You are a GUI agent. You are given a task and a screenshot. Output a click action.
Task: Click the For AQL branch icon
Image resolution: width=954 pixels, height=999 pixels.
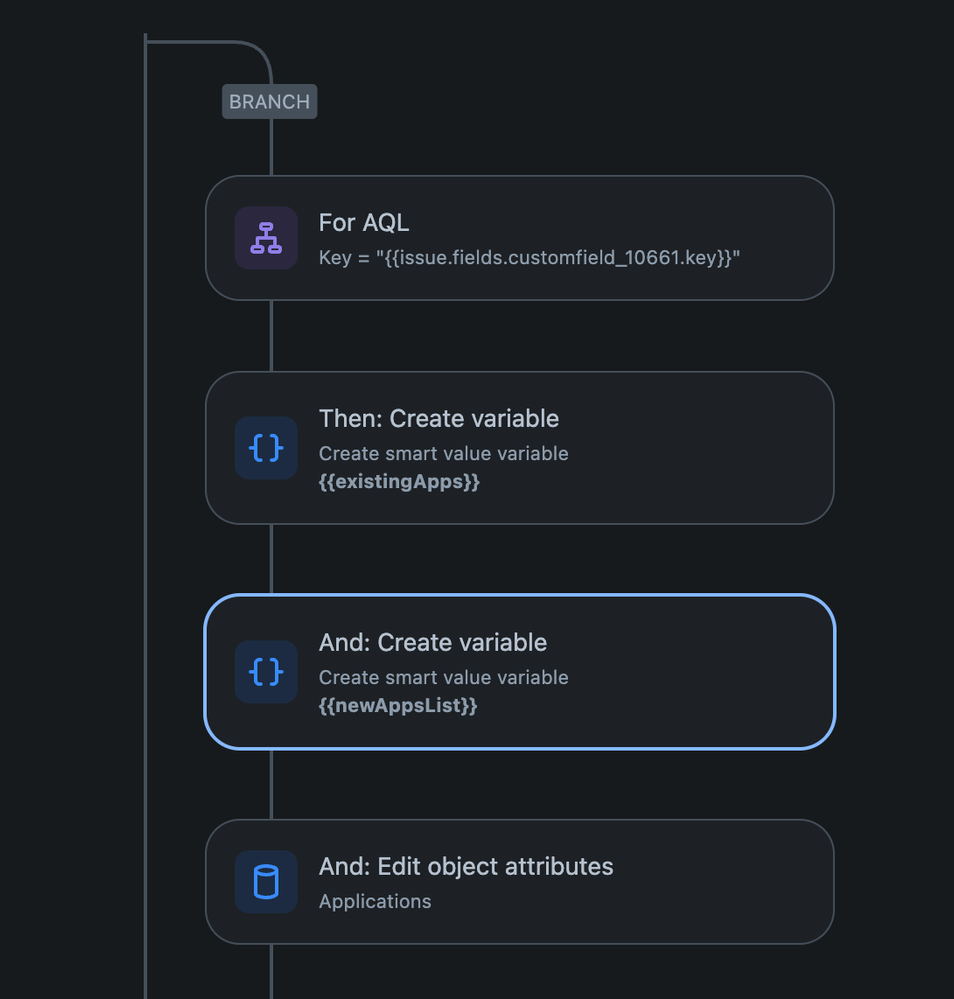click(266, 238)
